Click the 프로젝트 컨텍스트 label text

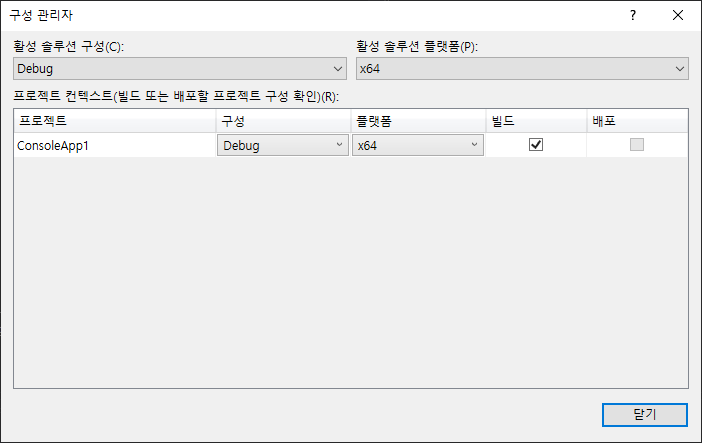(x=176, y=96)
